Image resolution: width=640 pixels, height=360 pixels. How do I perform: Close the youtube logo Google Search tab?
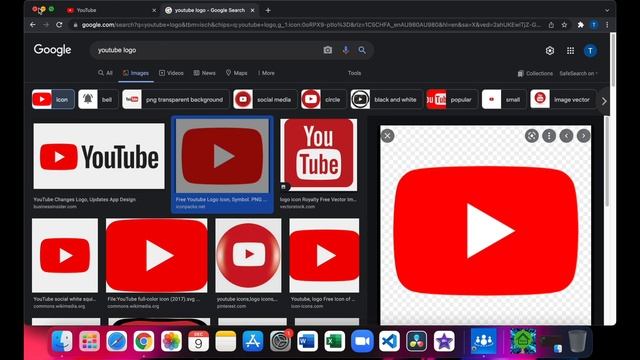coord(253,10)
